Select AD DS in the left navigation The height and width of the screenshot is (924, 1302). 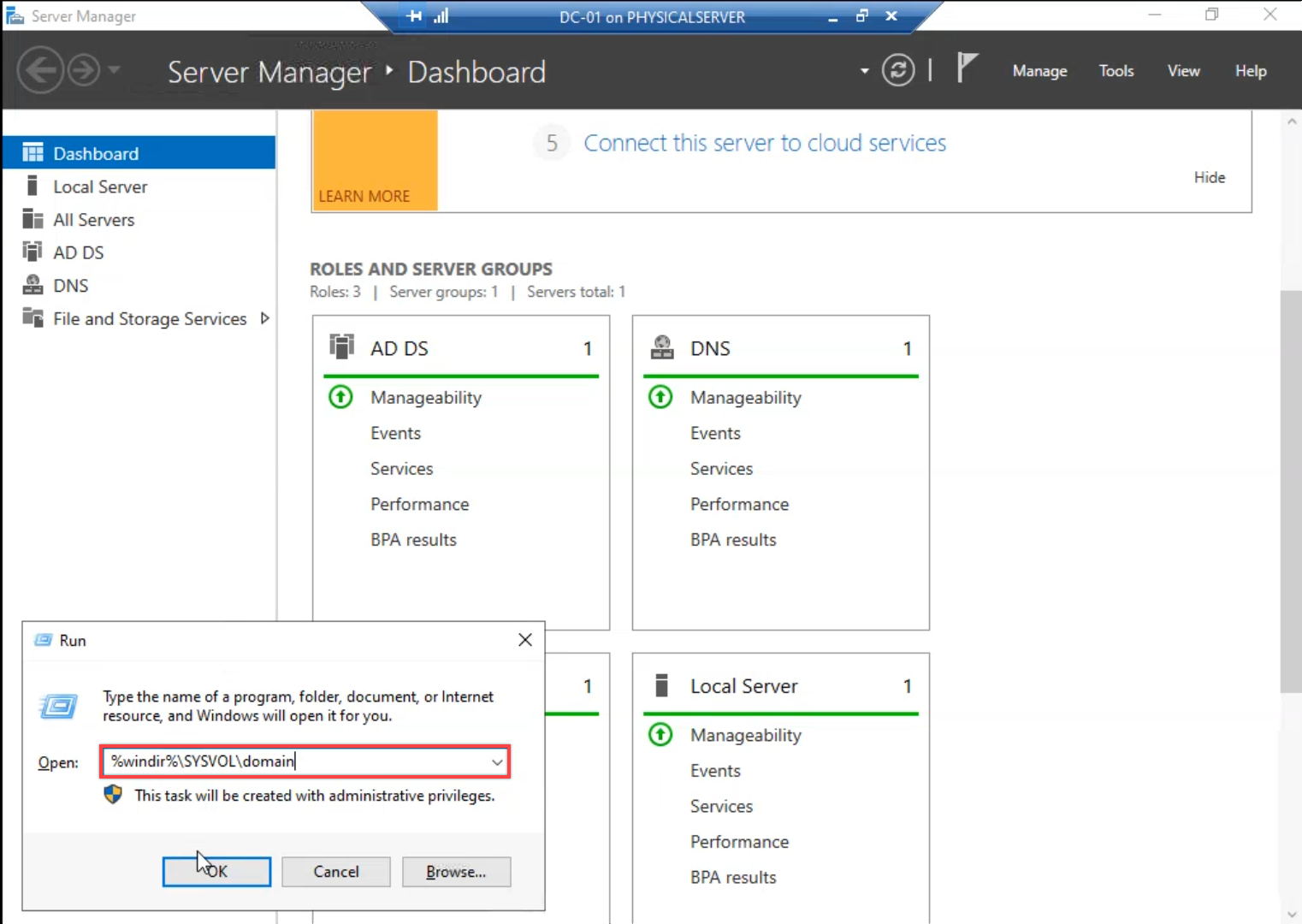coord(139,252)
